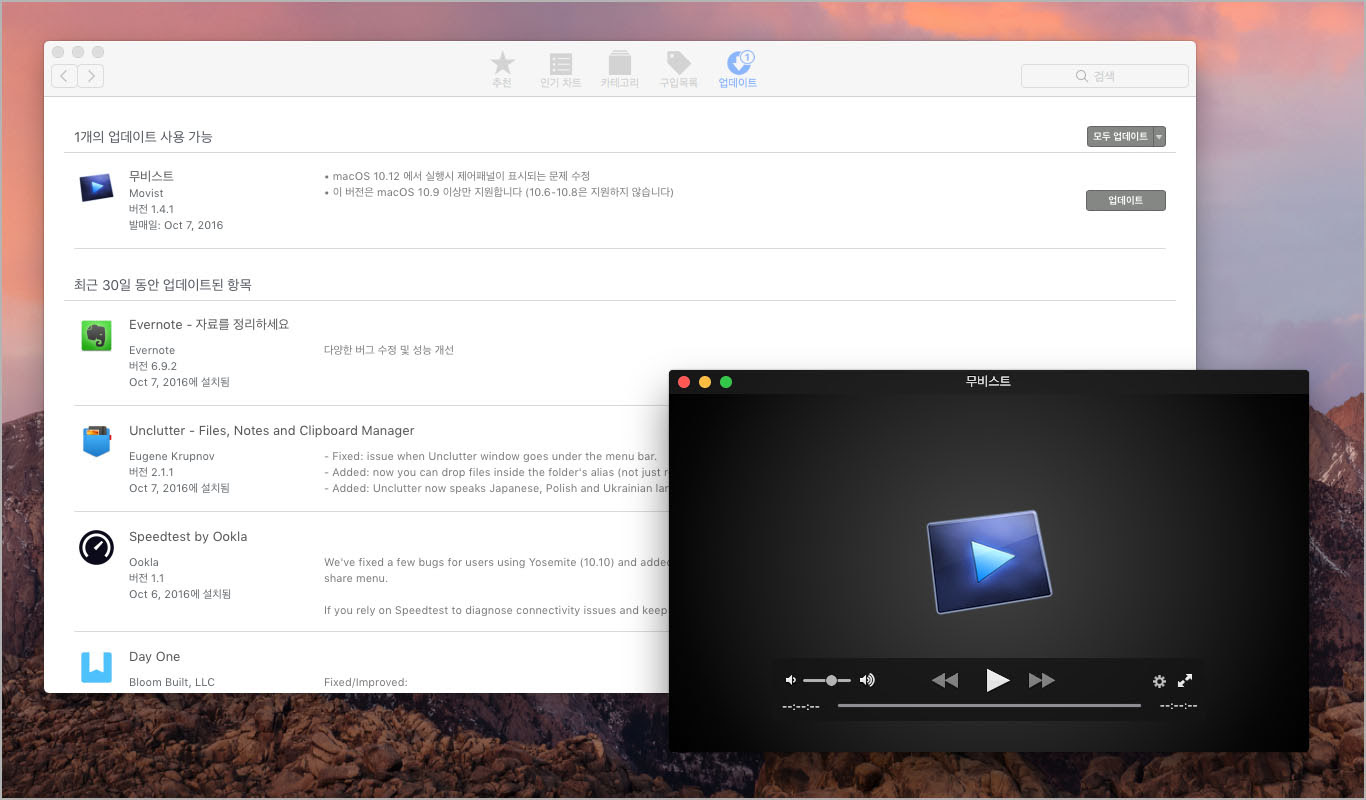The height and width of the screenshot is (800, 1366).
Task: Click the fast-forward button in Movist
Action: pyautogui.click(x=1042, y=680)
